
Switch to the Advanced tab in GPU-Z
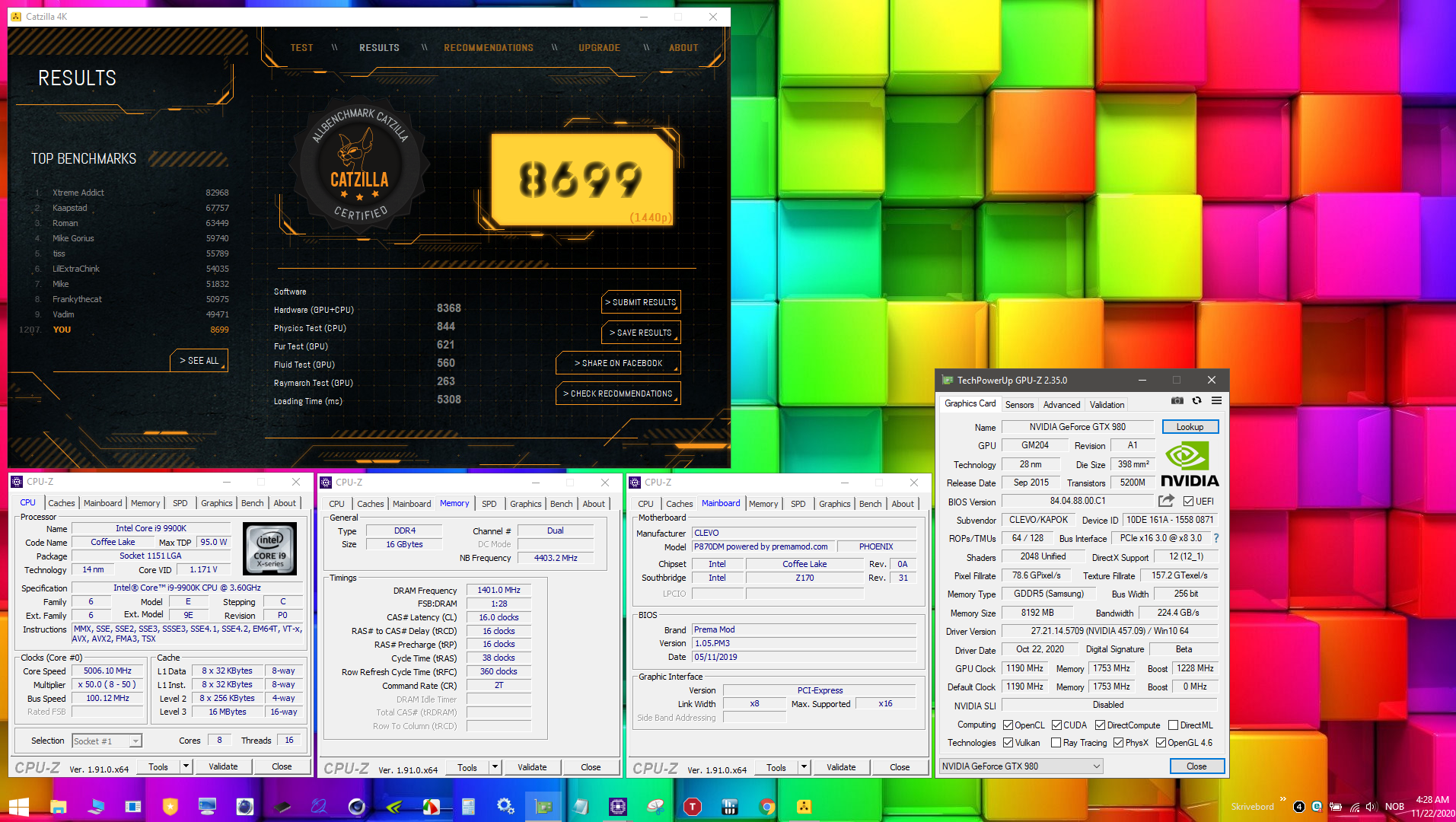1061,405
